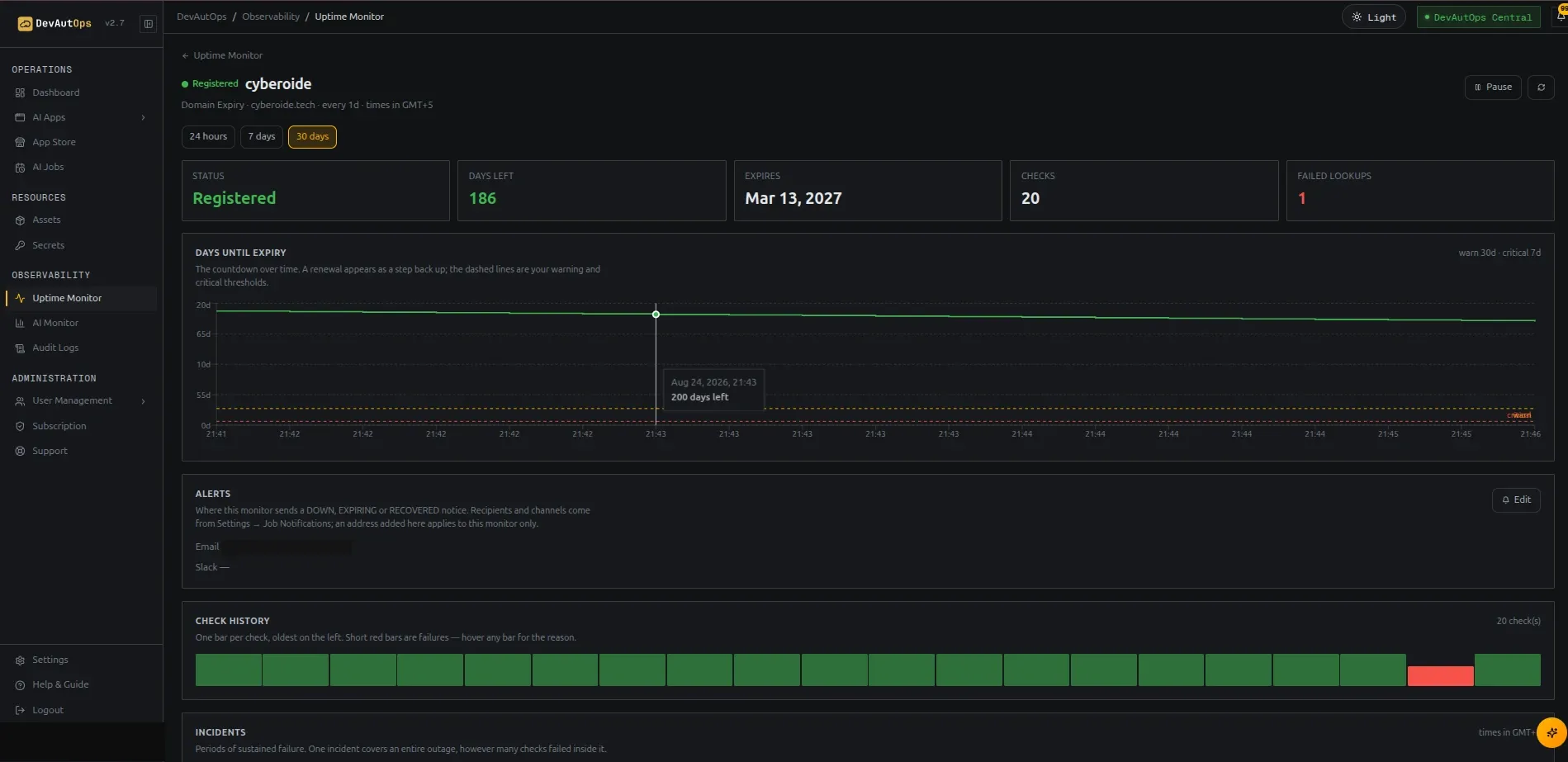Click the red failed check bar
This screenshot has width=1568, height=762.
coord(1440,676)
